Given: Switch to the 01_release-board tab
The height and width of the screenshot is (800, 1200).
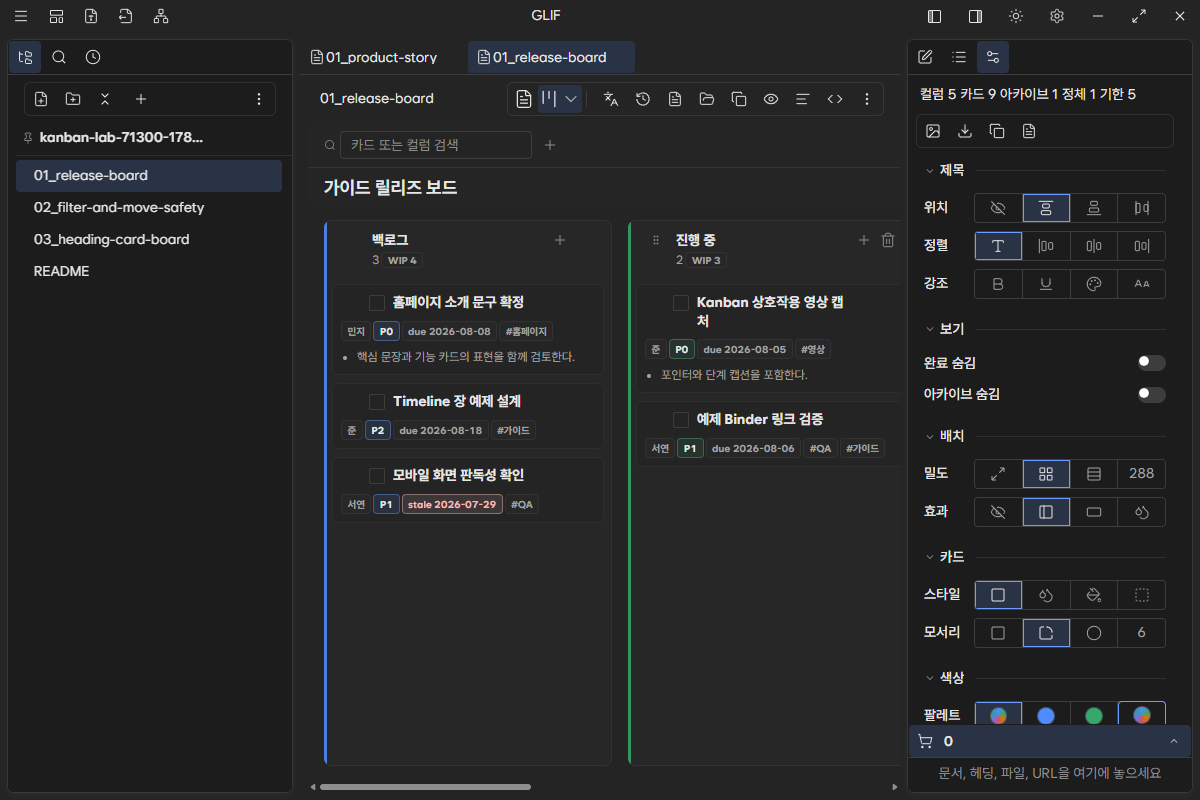Looking at the screenshot, I should click(x=551, y=57).
